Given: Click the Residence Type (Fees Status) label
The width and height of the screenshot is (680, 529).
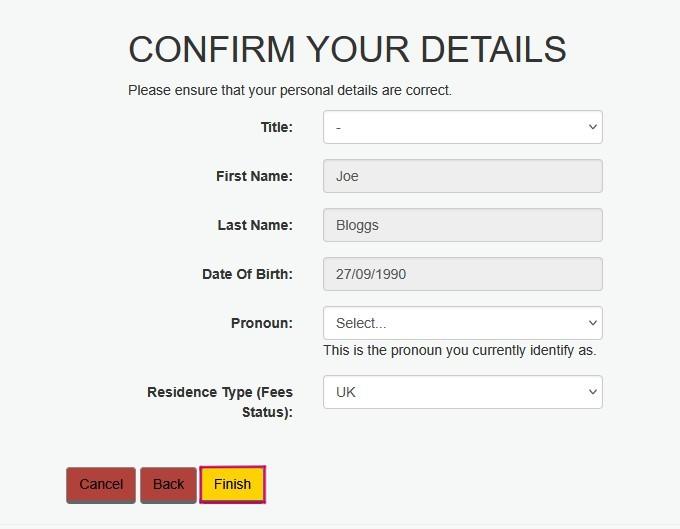Looking at the screenshot, I should coord(220,401).
